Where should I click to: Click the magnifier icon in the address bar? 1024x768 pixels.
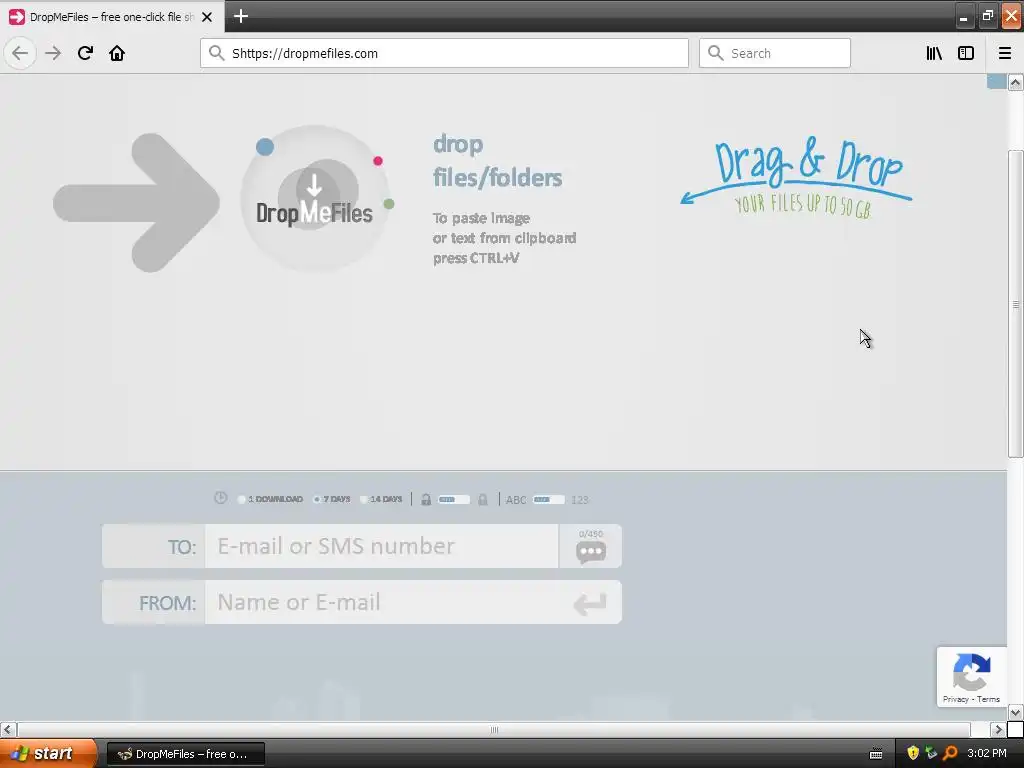point(216,53)
